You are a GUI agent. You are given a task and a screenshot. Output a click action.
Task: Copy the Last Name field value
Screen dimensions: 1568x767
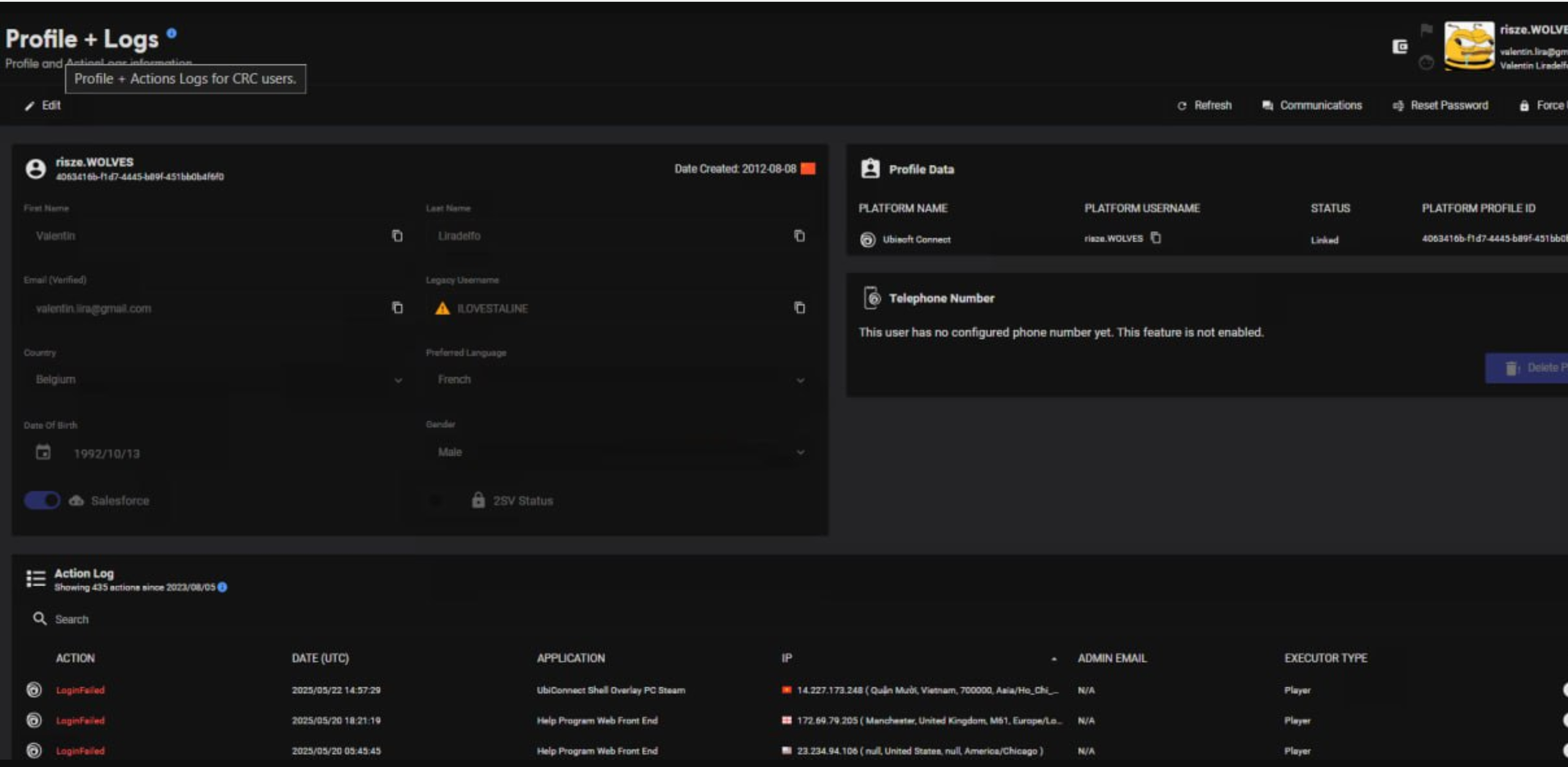coord(799,236)
